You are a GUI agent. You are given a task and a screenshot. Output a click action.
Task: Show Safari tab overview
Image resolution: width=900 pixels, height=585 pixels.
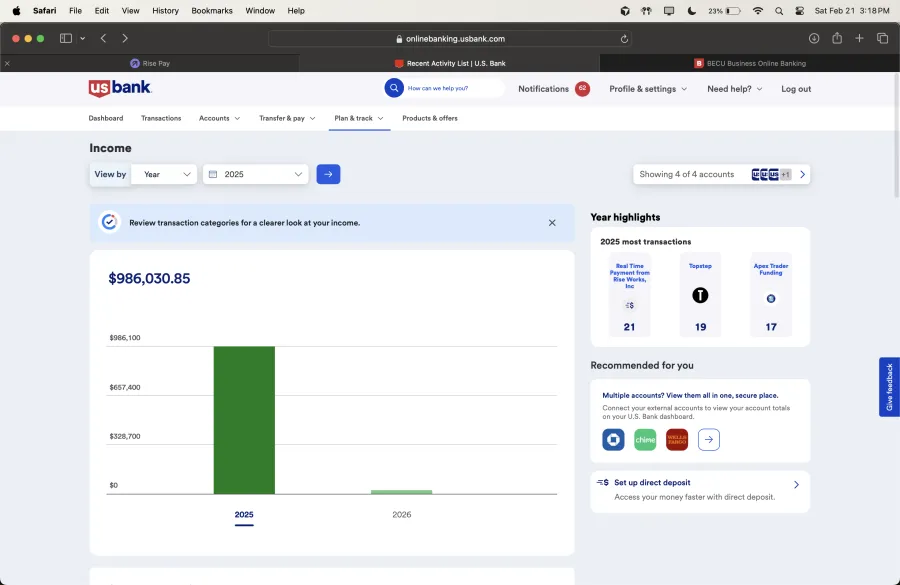pos(882,38)
